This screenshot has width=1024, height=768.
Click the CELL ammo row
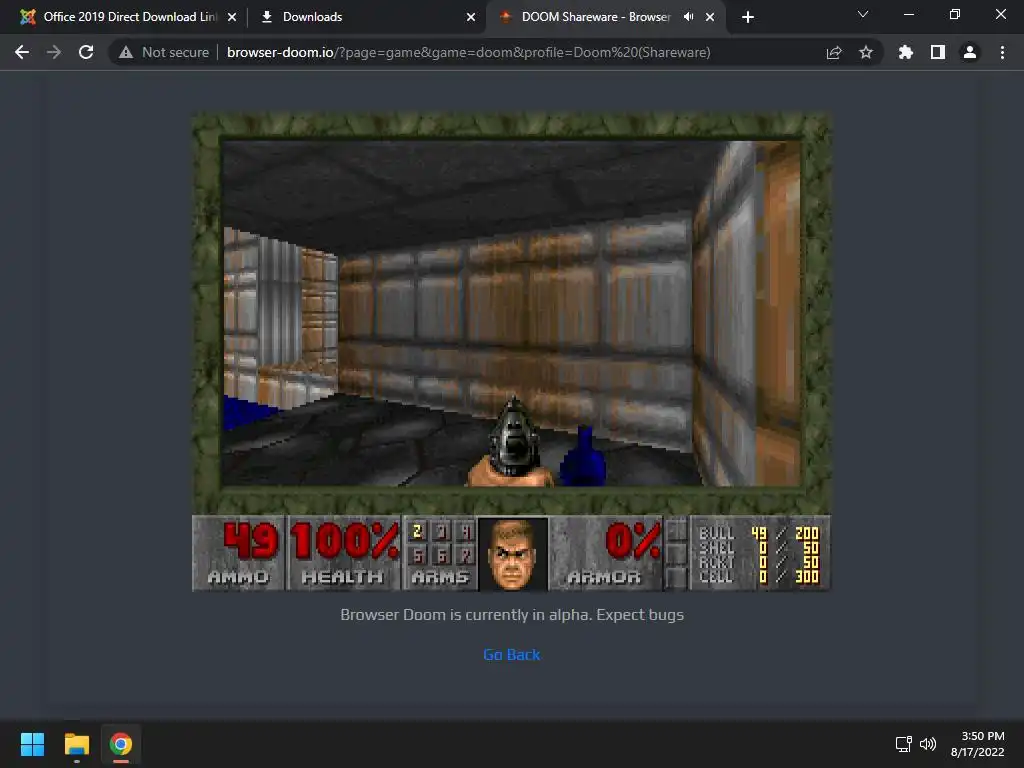click(758, 576)
